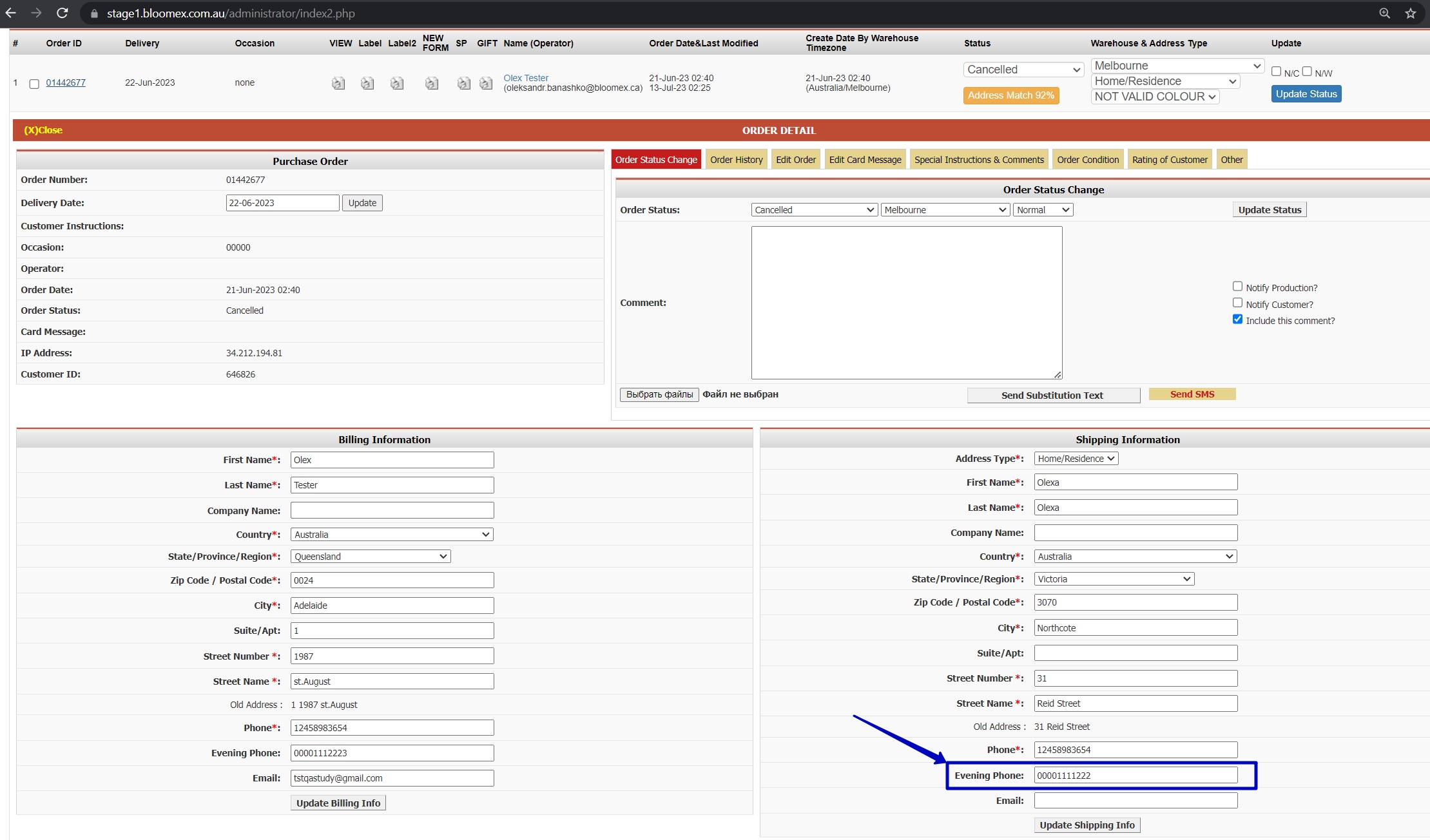The height and width of the screenshot is (840, 1430).
Task: Open the browser zoom magnifier icon
Action: click(x=1384, y=13)
